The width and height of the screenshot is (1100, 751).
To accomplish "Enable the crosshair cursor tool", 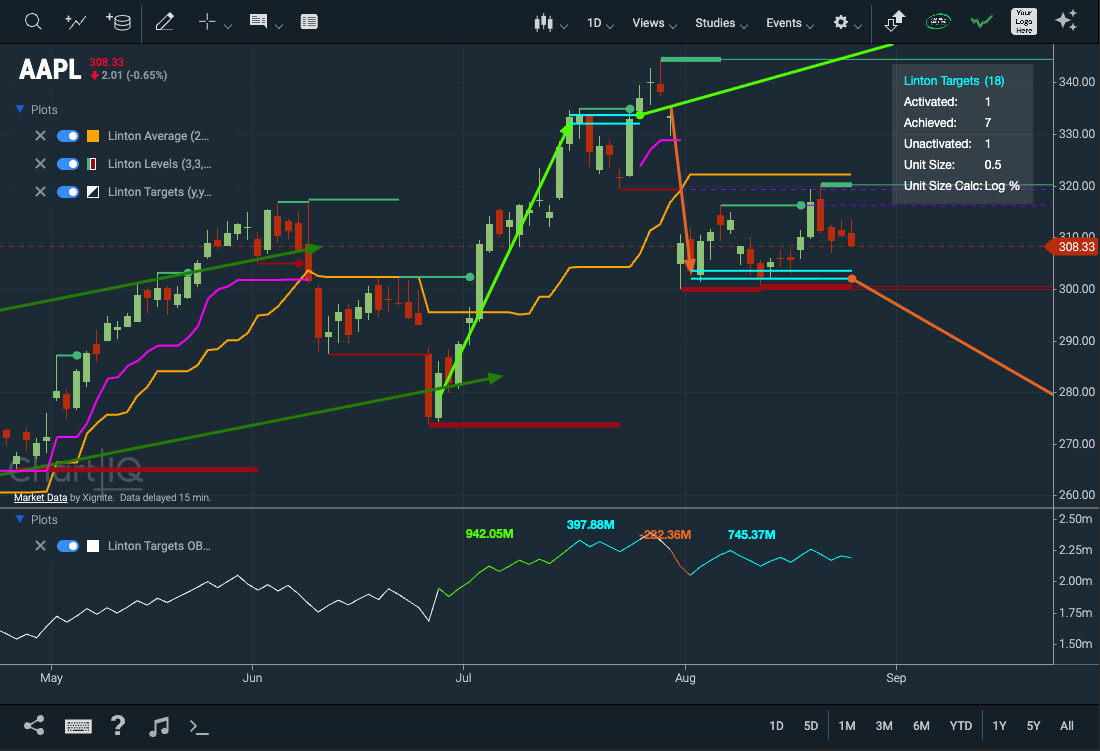I will (x=206, y=22).
